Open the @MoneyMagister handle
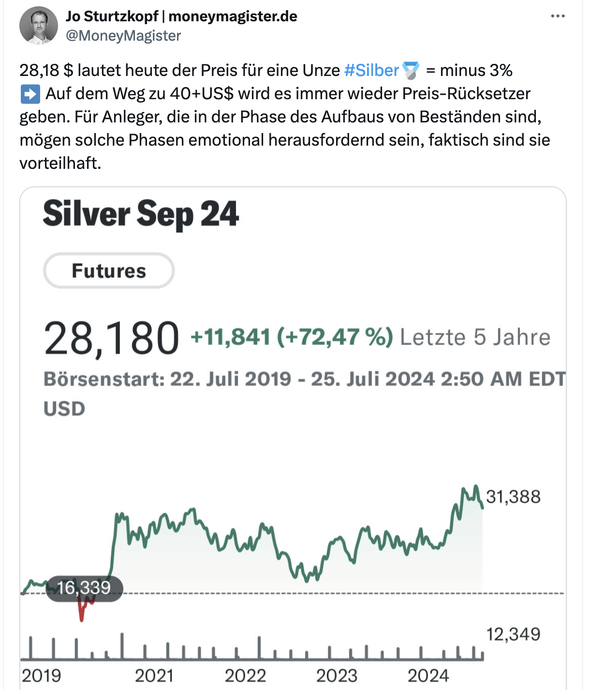Image resolution: width=590 pixels, height=690 pixels. [123, 36]
